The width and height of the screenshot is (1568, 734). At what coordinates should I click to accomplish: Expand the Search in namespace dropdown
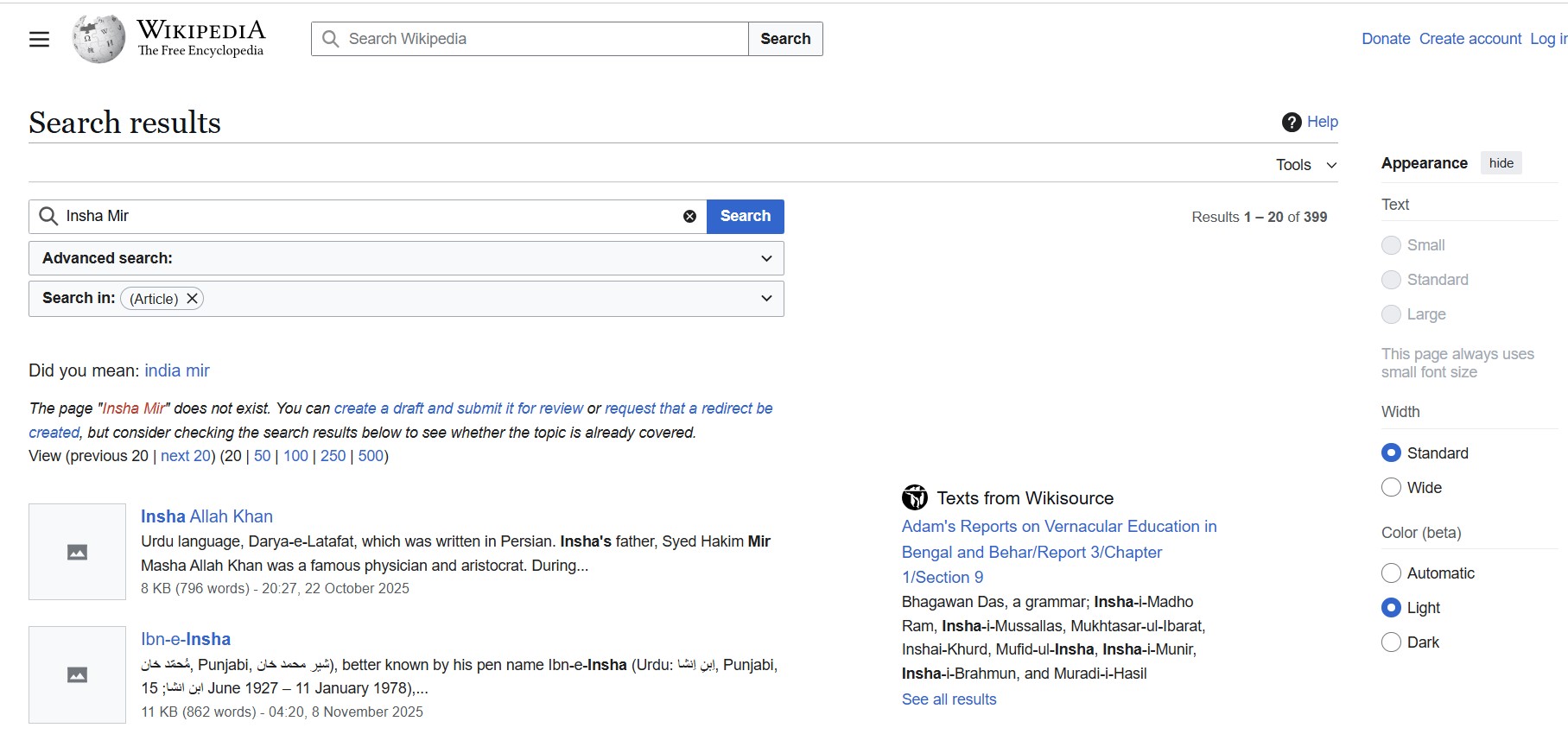click(765, 299)
